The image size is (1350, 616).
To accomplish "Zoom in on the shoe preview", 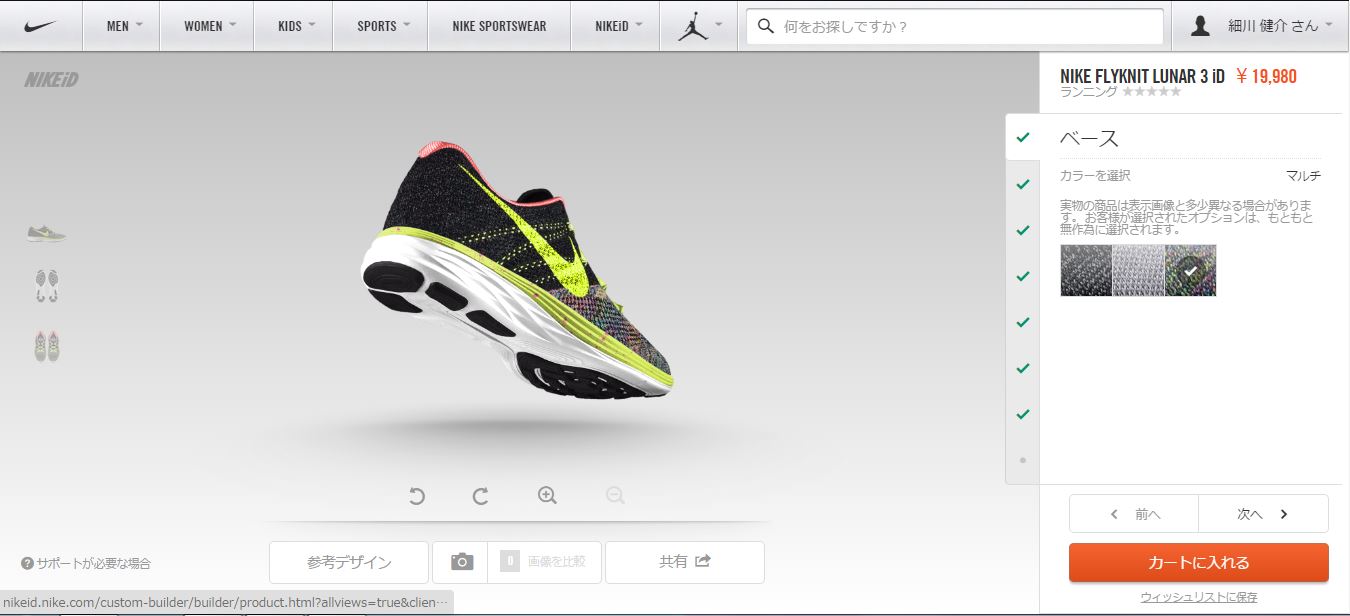I will [x=547, y=495].
